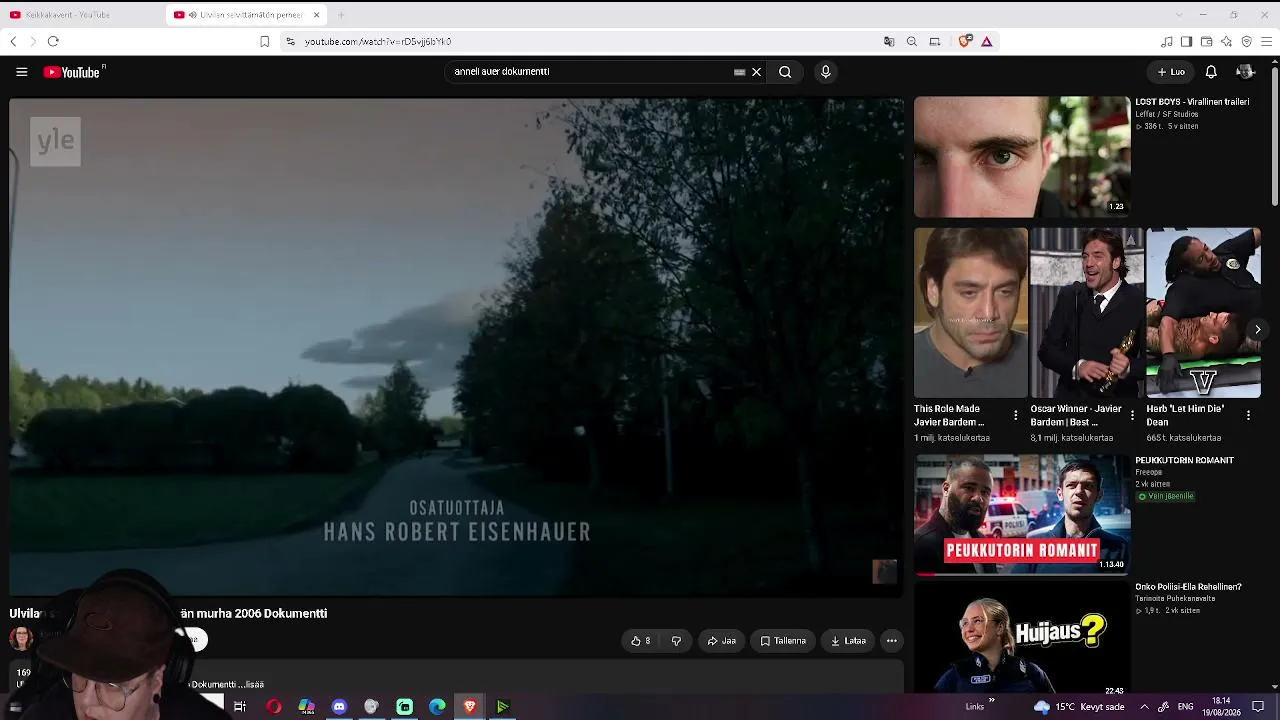Open the on-screen keyboard icon in search
Viewport: 1280px width, 720px height.
740,72
